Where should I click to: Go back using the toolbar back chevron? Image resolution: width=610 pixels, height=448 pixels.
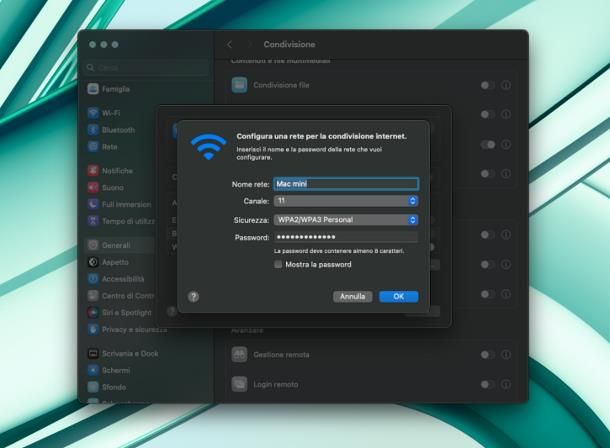coord(230,44)
